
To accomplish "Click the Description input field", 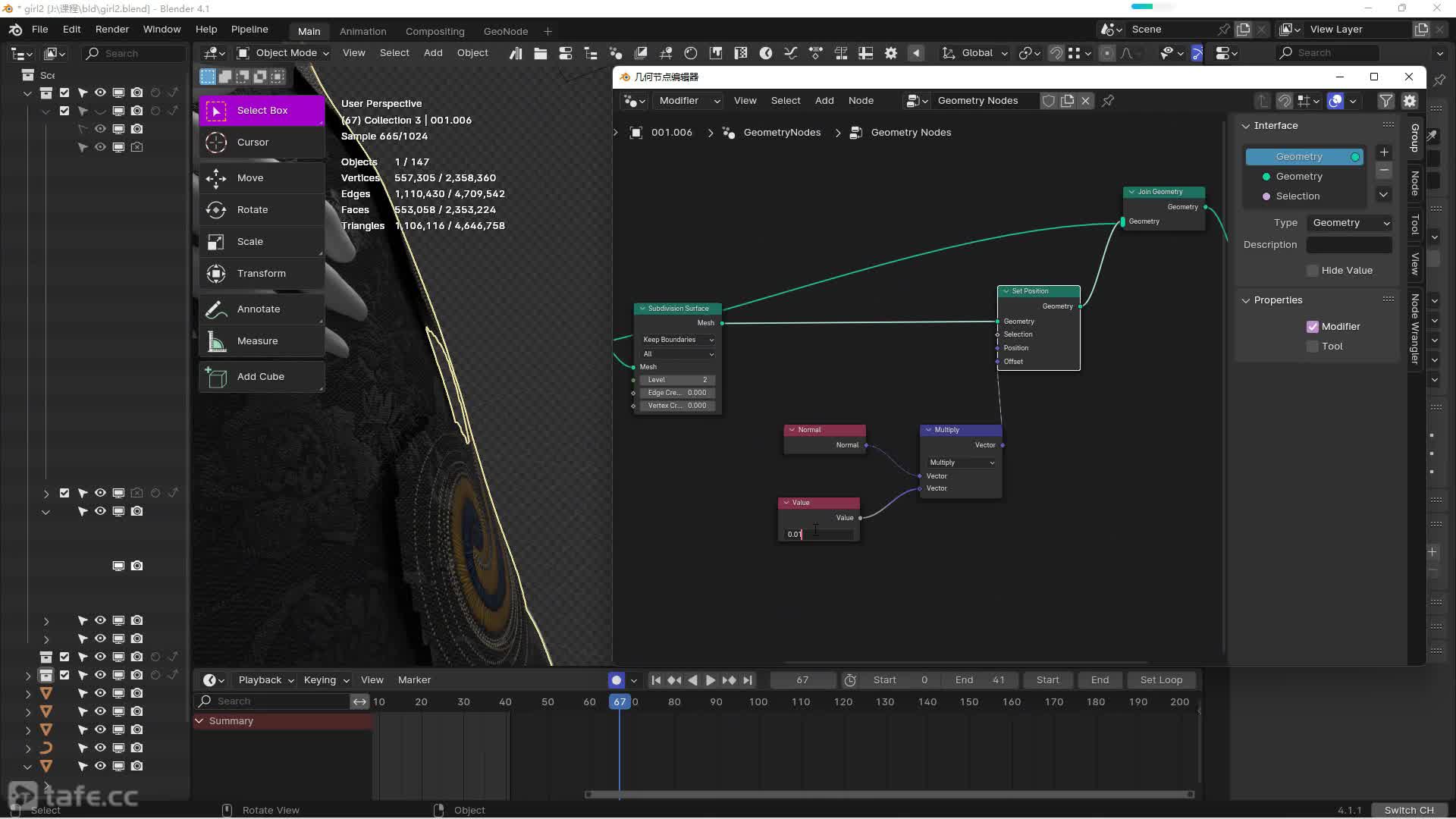I will pyautogui.click(x=1348, y=245).
